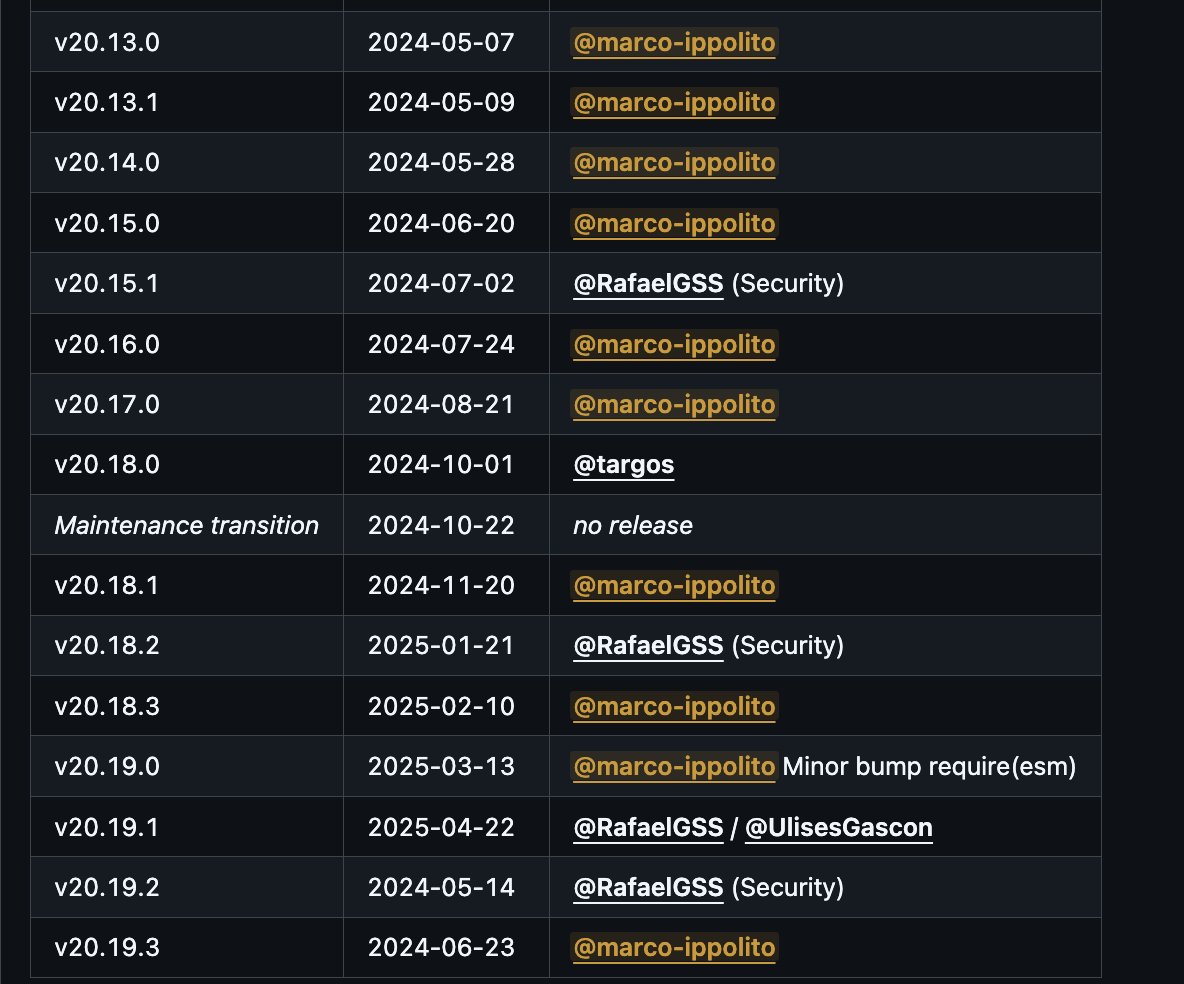Open @marco-ippolito link for v20.17.0
The height and width of the screenshot is (984, 1184).
[x=674, y=404]
